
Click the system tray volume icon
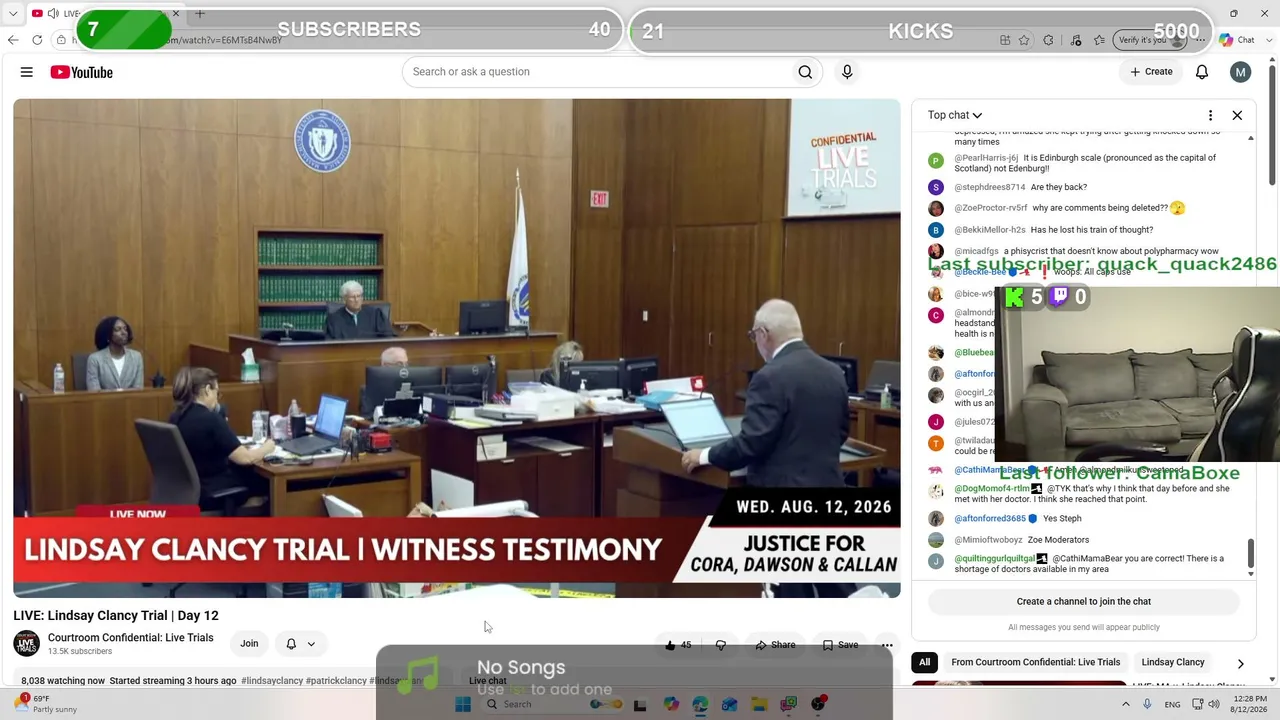click(x=1215, y=704)
